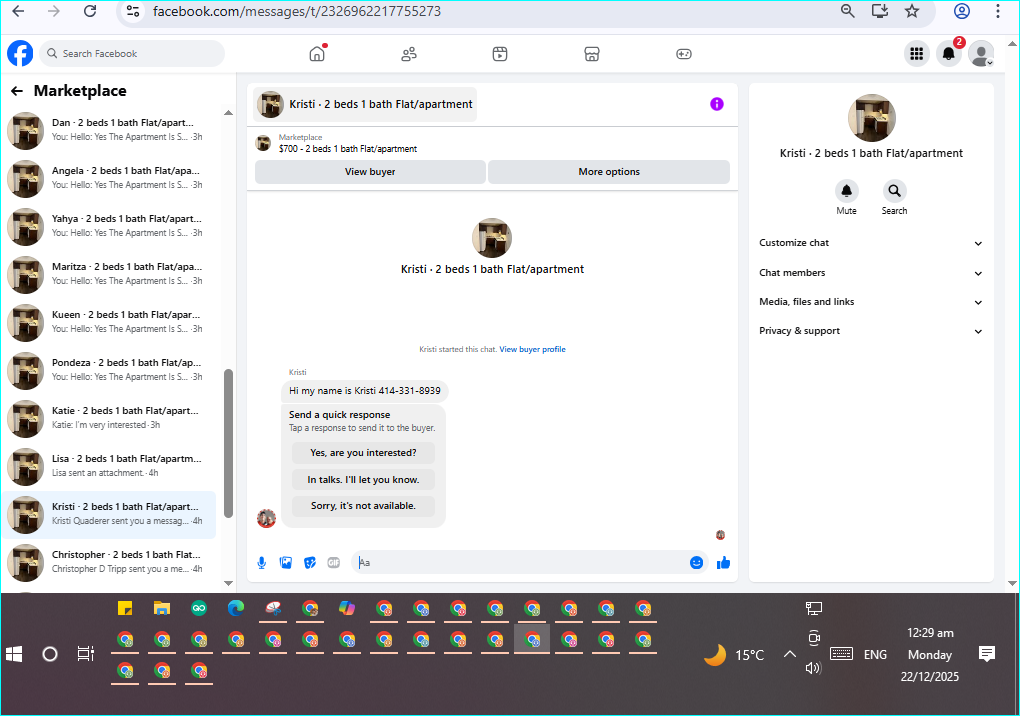Attach a file with the photo icon
The image size is (1020, 716).
point(286,563)
